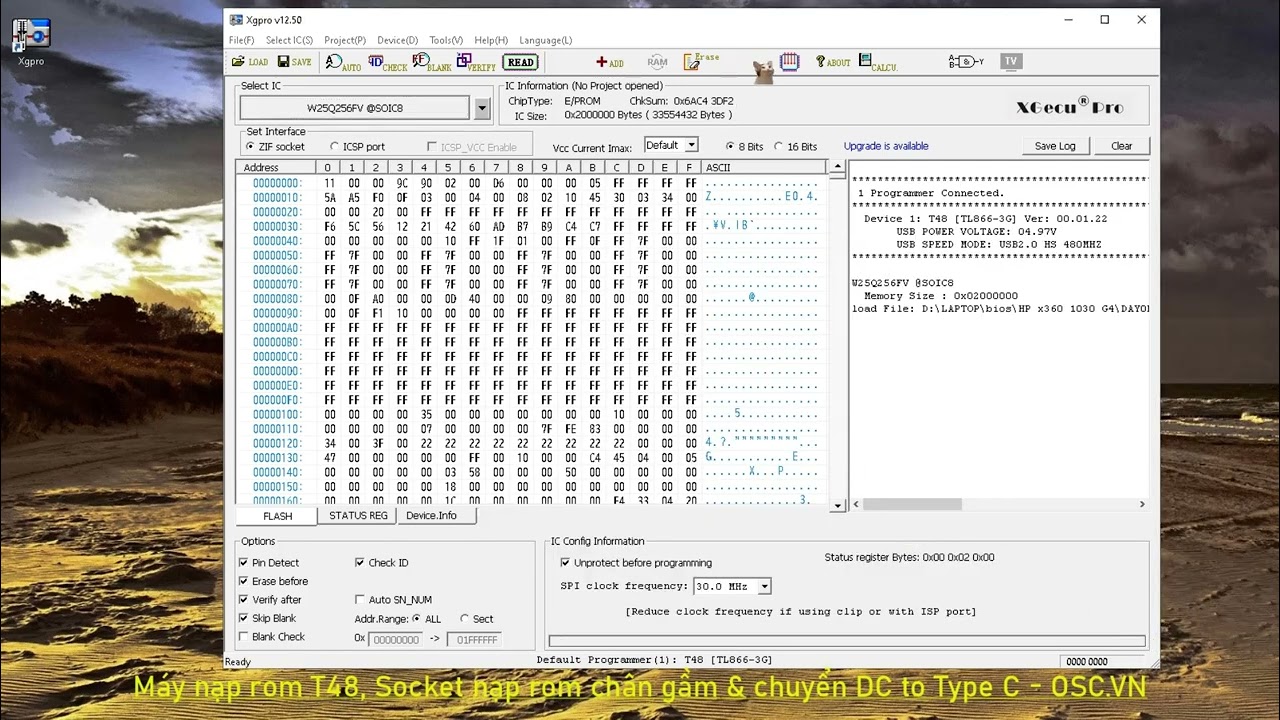Click the hex view scroll up arrow
1280x720 pixels.
point(838,167)
